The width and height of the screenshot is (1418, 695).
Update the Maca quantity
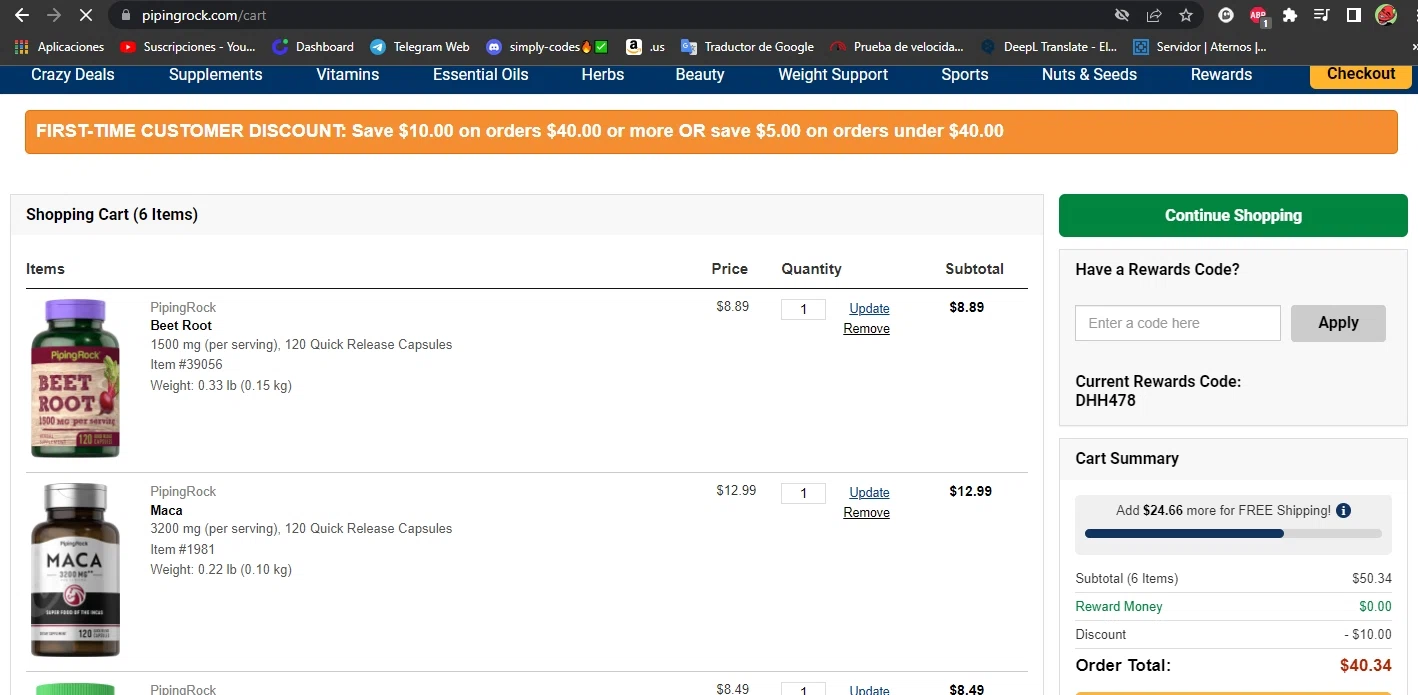[869, 492]
